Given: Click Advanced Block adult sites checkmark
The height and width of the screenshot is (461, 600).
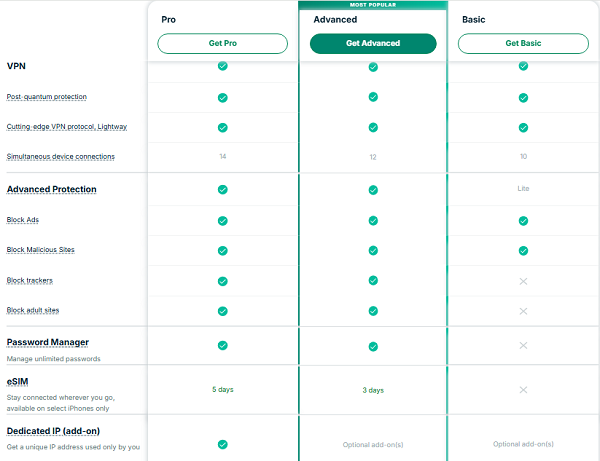Looking at the screenshot, I should pyautogui.click(x=373, y=311).
